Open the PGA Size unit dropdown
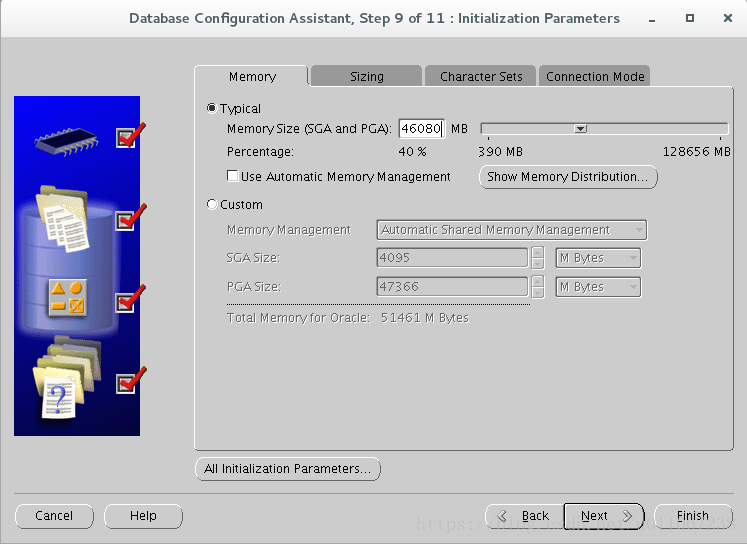The height and width of the screenshot is (544, 747). point(598,287)
